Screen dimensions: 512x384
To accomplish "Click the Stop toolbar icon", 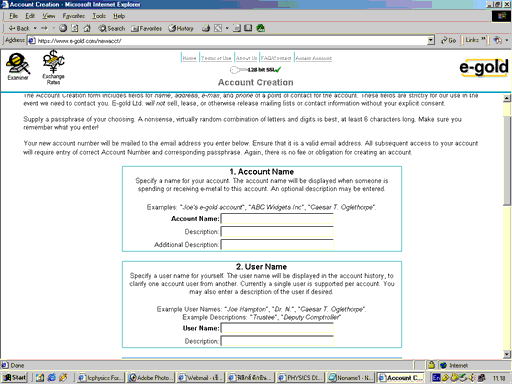I will [x=63, y=28].
